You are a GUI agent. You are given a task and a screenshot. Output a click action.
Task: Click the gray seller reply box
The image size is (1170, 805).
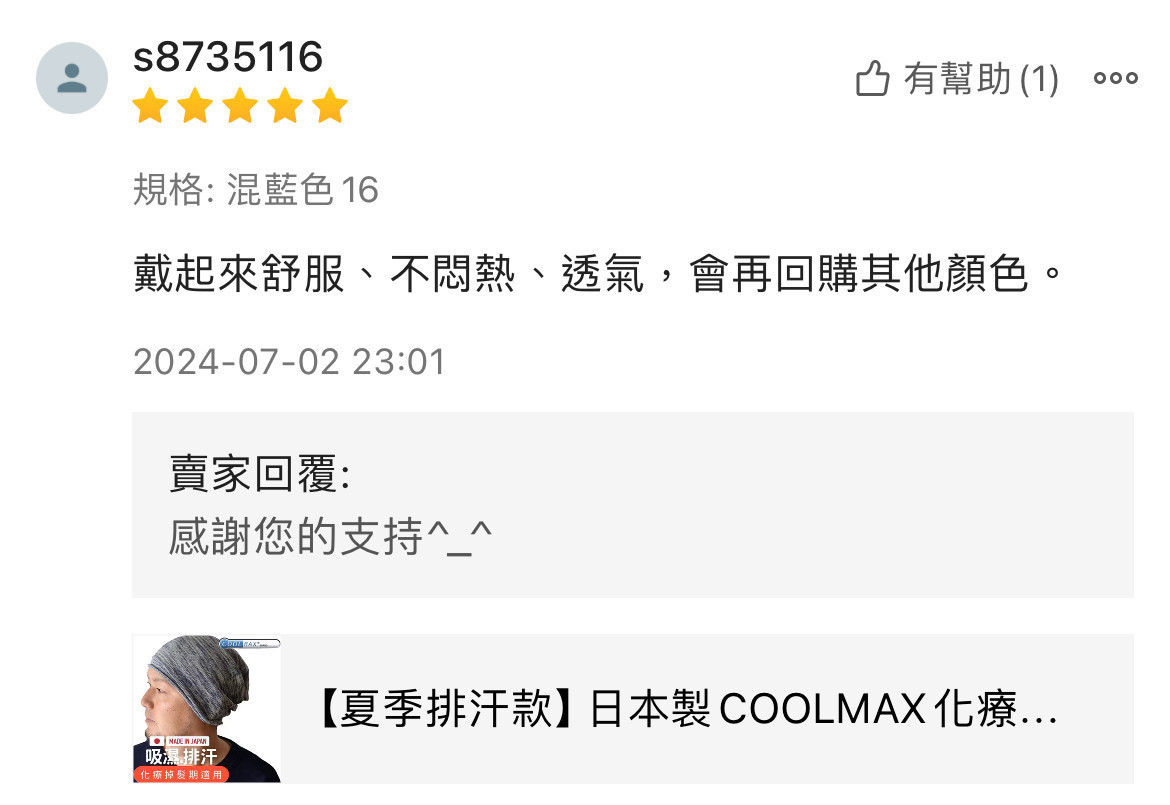633,504
